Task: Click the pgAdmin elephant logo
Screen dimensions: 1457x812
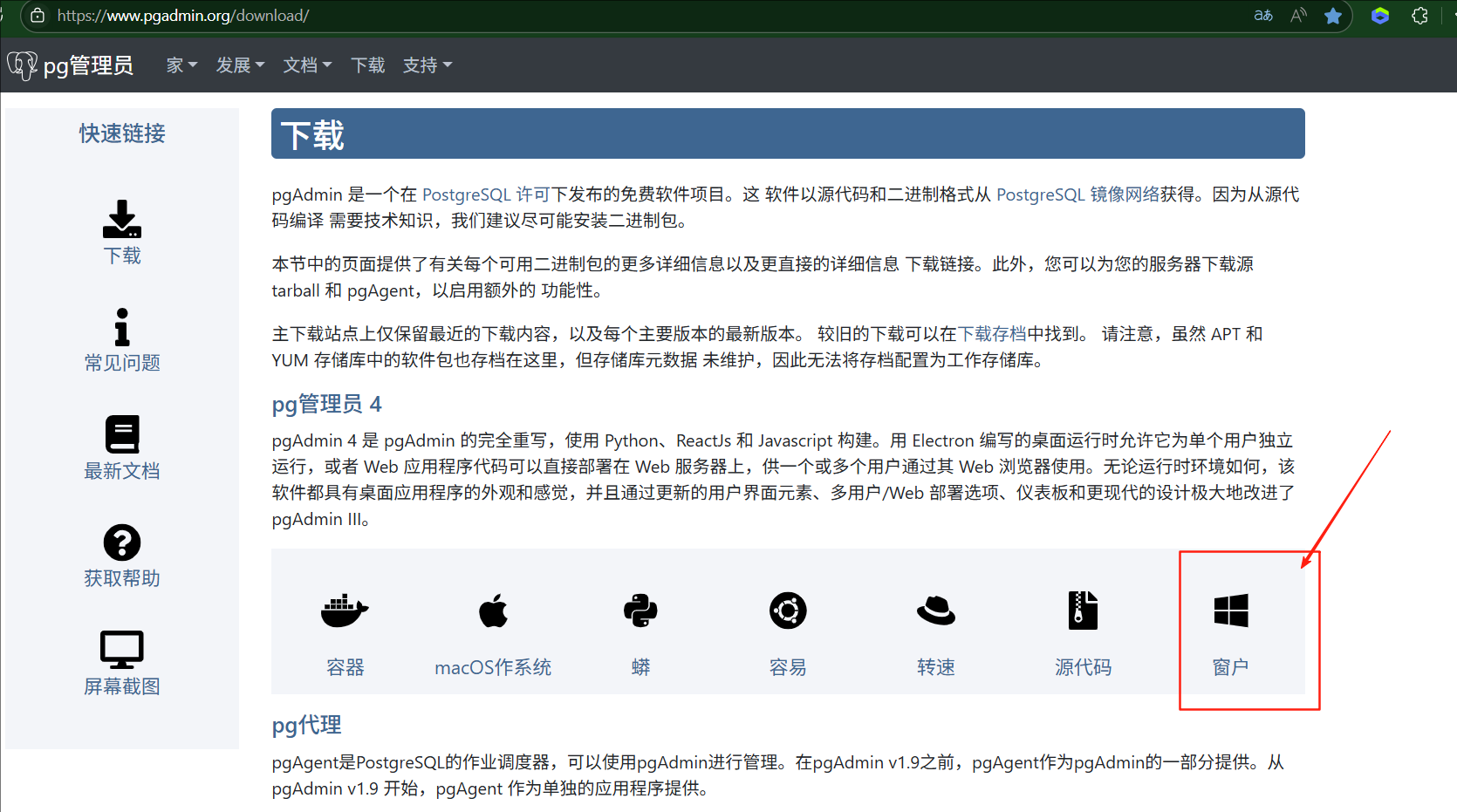Action: 22,65
